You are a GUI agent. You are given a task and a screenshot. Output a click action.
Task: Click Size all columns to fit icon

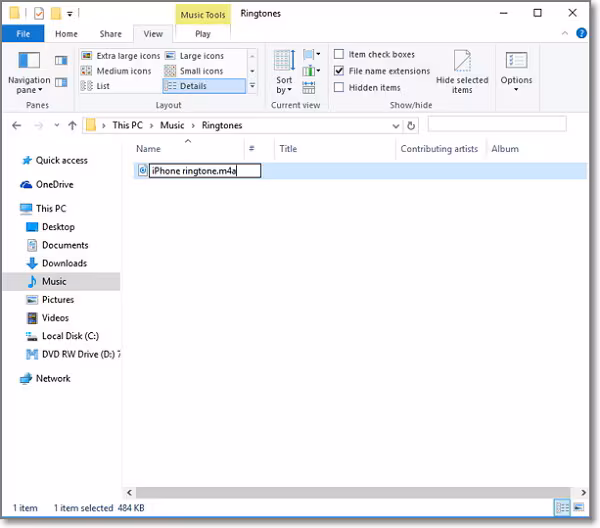[x=308, y=88]
